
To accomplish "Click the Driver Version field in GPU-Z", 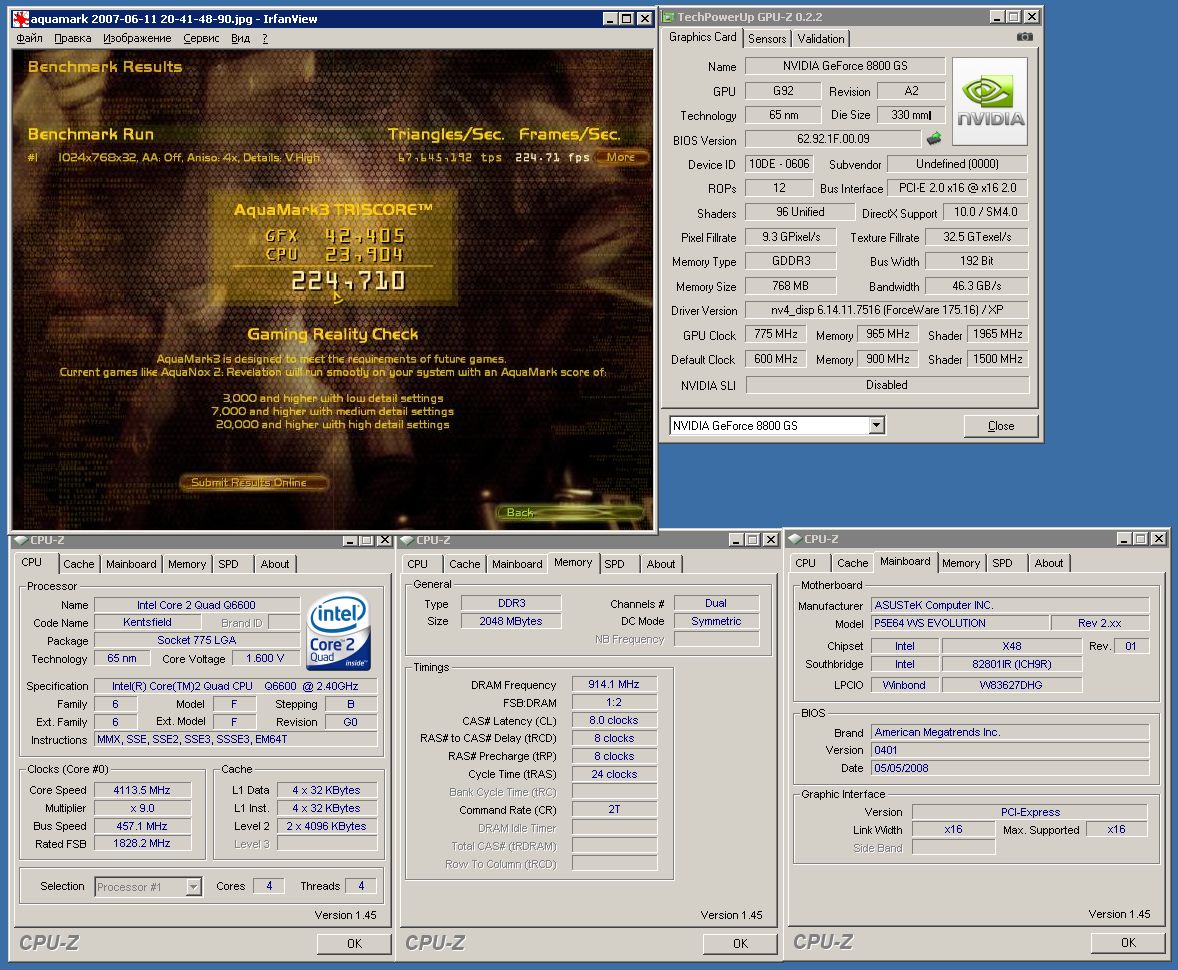I will coord(887,310).
